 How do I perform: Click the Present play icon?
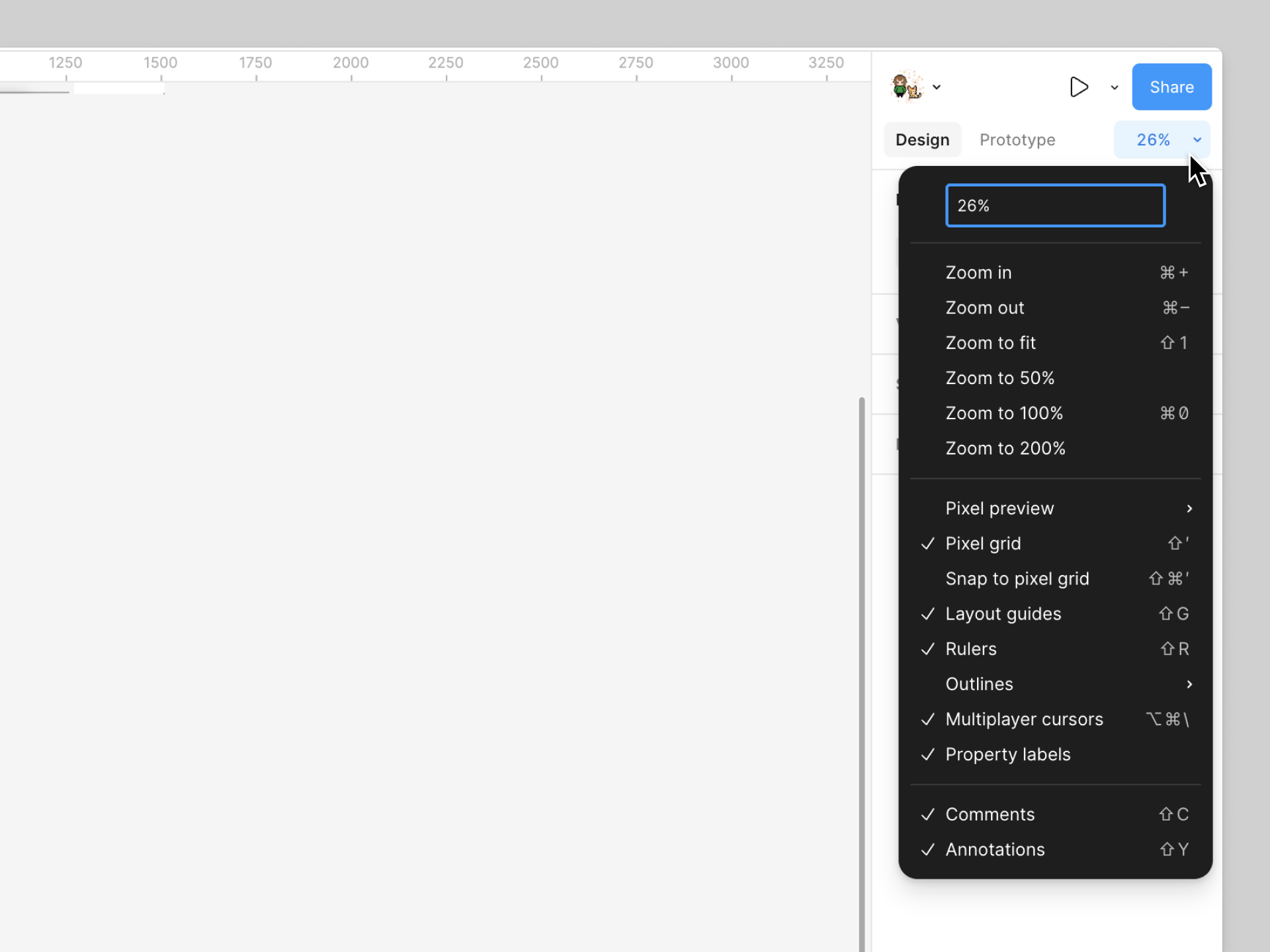click(x=1079, y=87)
